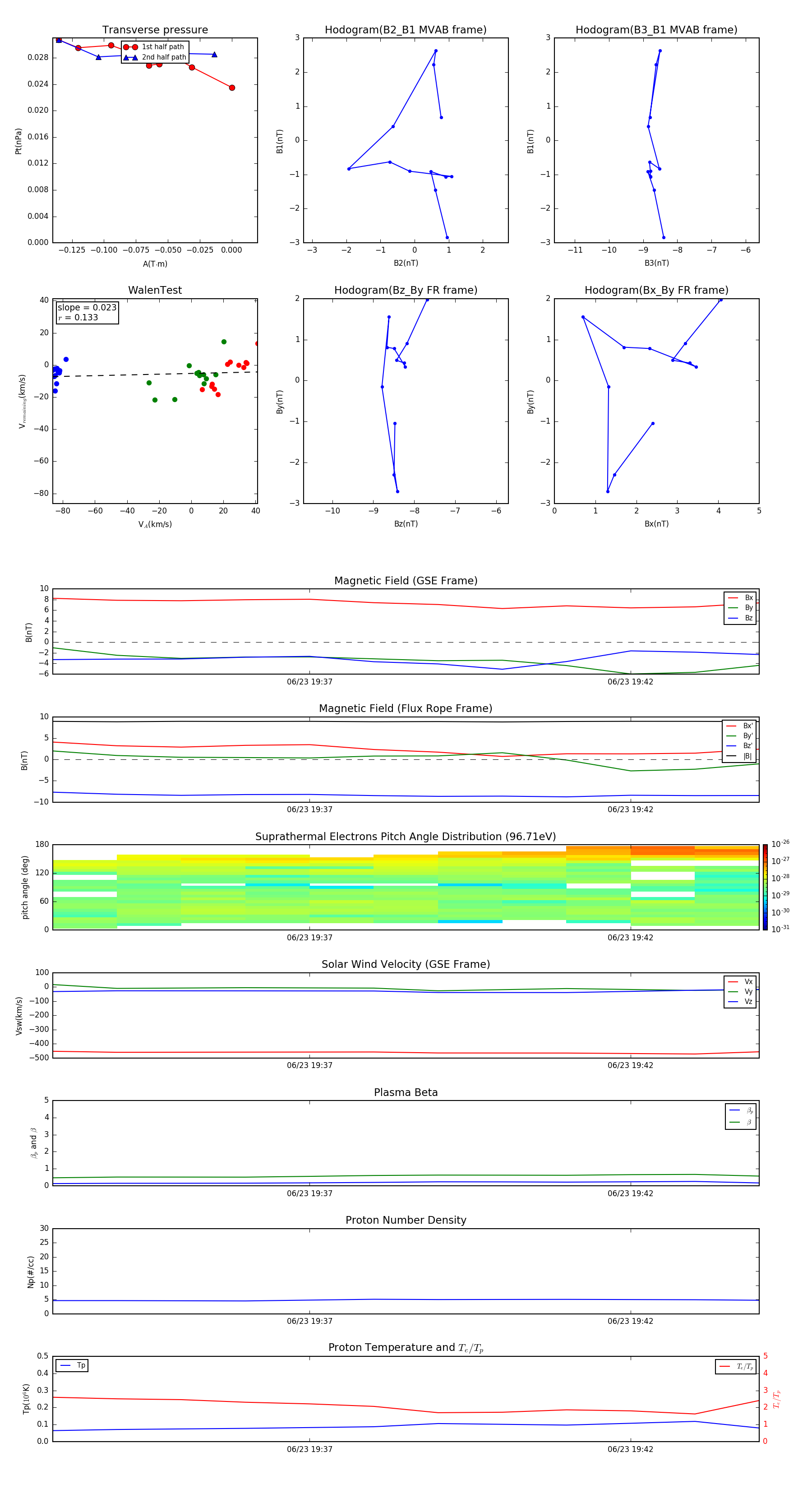Click the 'r = 0.133' correlation text

click(x=78, y=317)
